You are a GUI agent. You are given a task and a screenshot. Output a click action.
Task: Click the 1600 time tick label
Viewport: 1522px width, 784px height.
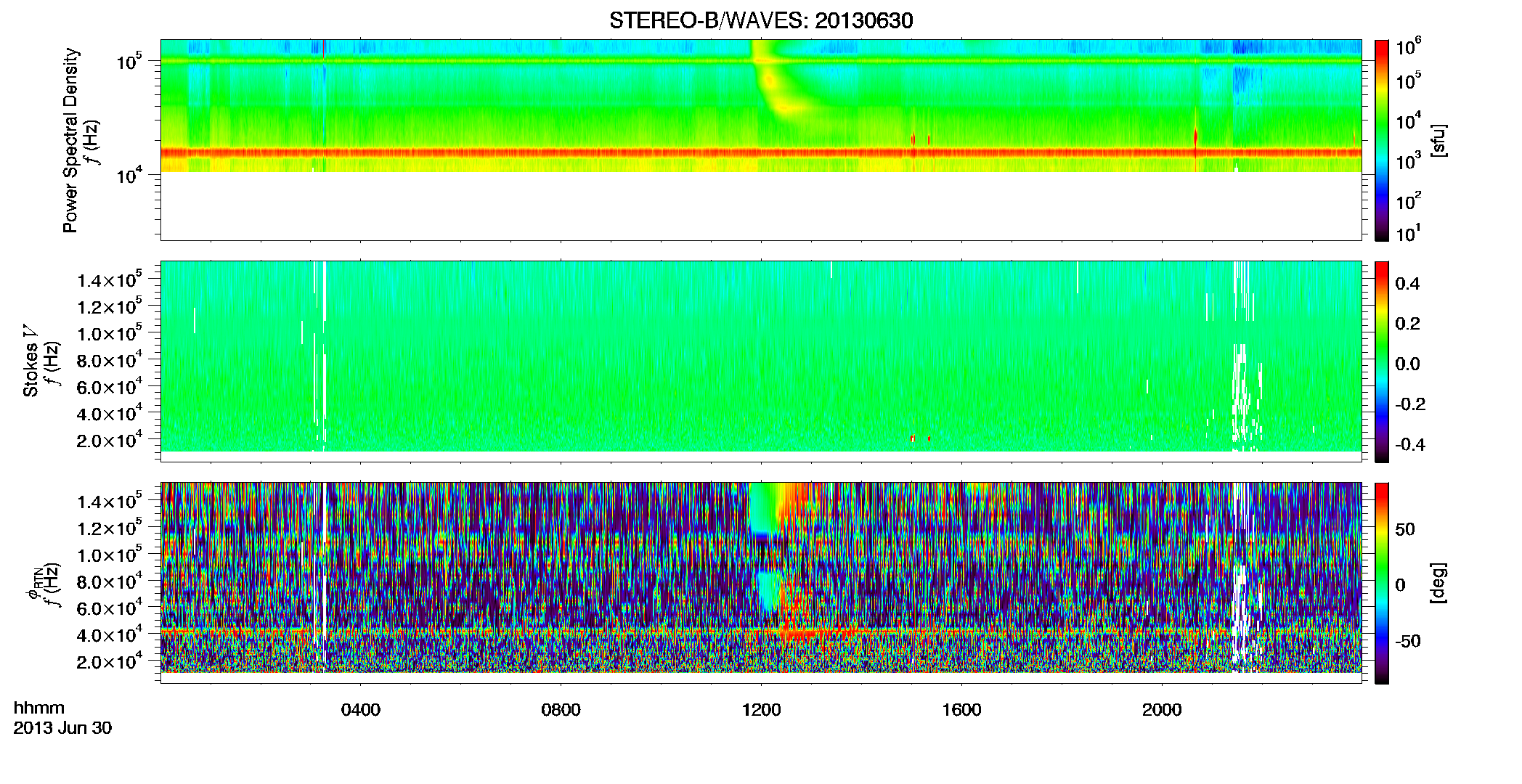pyautogui.click(x=962, y=710)
